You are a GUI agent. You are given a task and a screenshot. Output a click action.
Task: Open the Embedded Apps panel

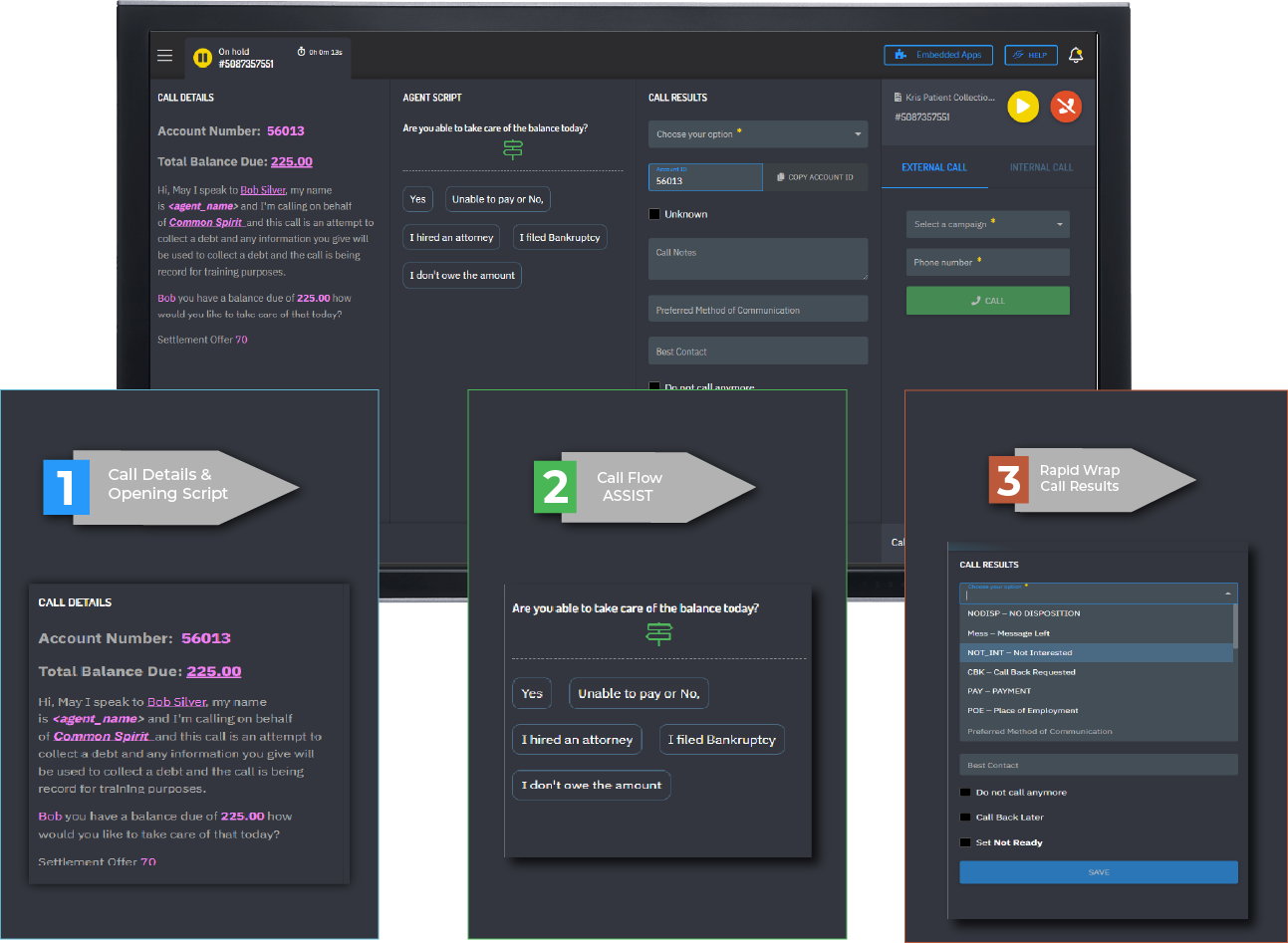[x=937, y=55]
